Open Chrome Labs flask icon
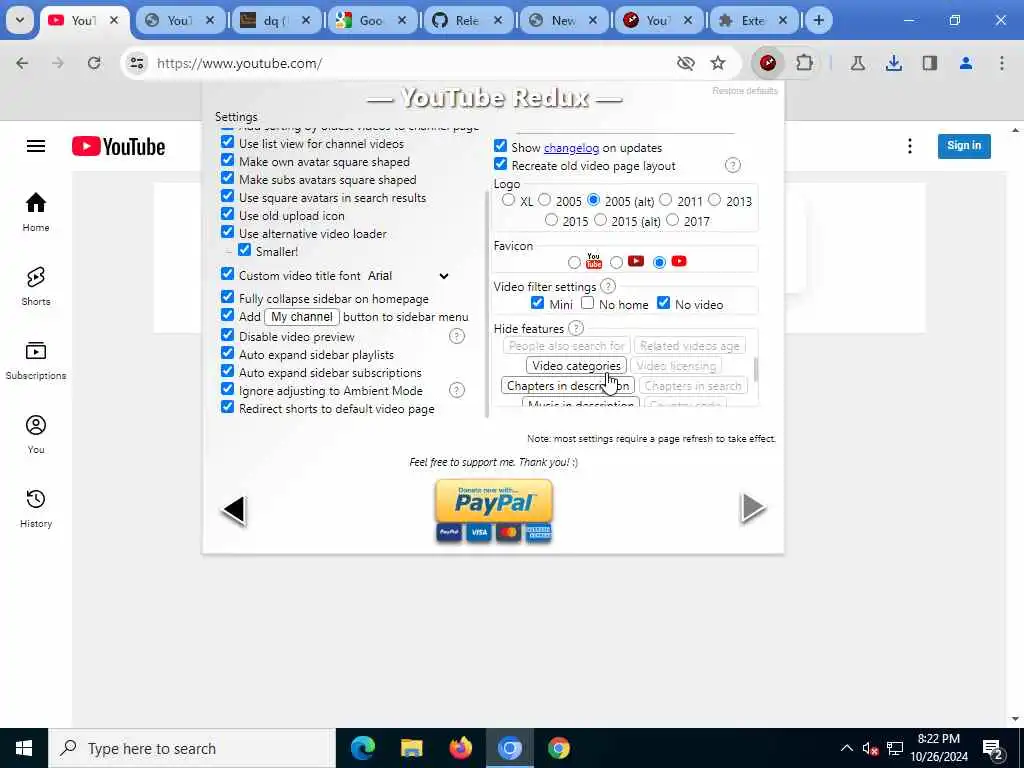The height and width of the screenshot is (768, 1024). click(x=857, y=63)
